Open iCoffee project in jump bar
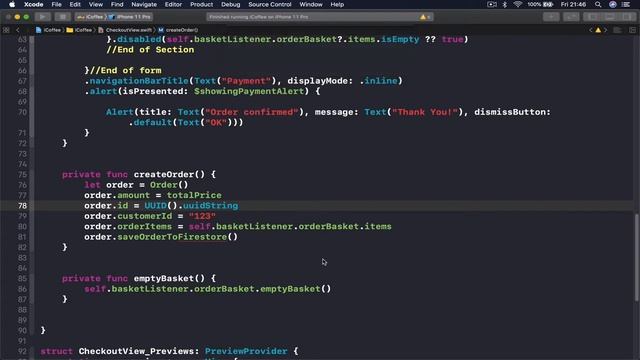 pyautogui.click(x=49, y=30)
